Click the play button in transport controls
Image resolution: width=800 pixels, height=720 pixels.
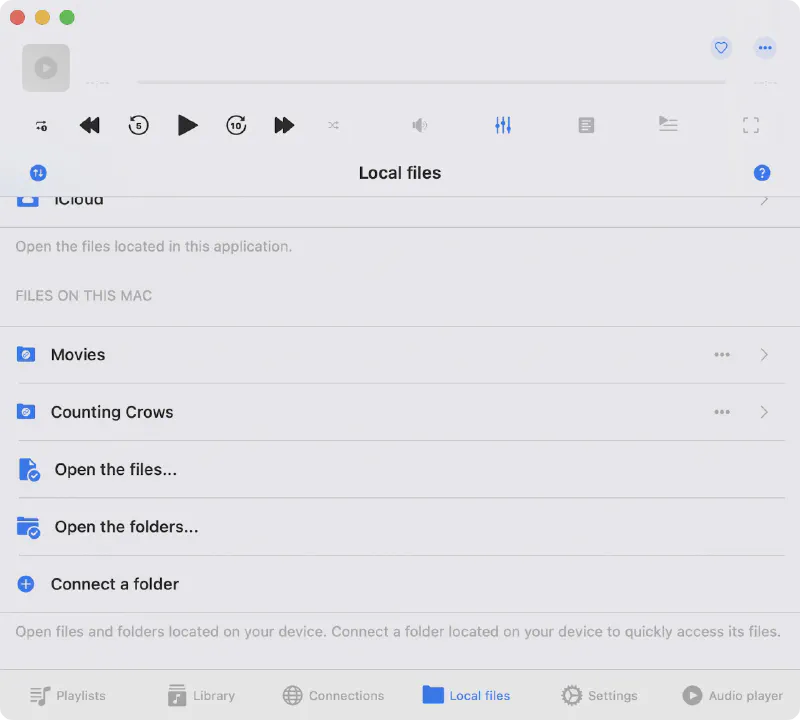(x=187, y=125)
